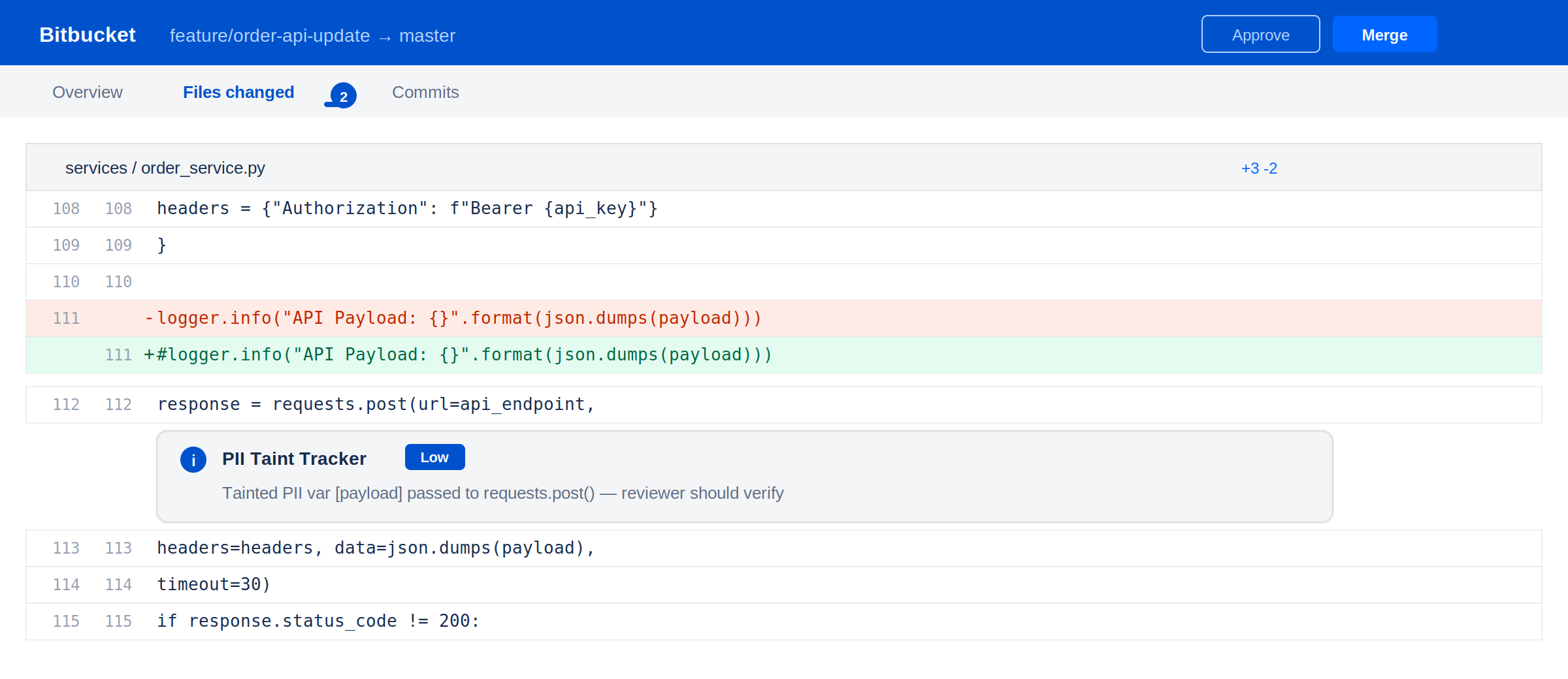Merge the pull request
Image resolution: width=1568 pixels, height=679 pixels.
1384,34
